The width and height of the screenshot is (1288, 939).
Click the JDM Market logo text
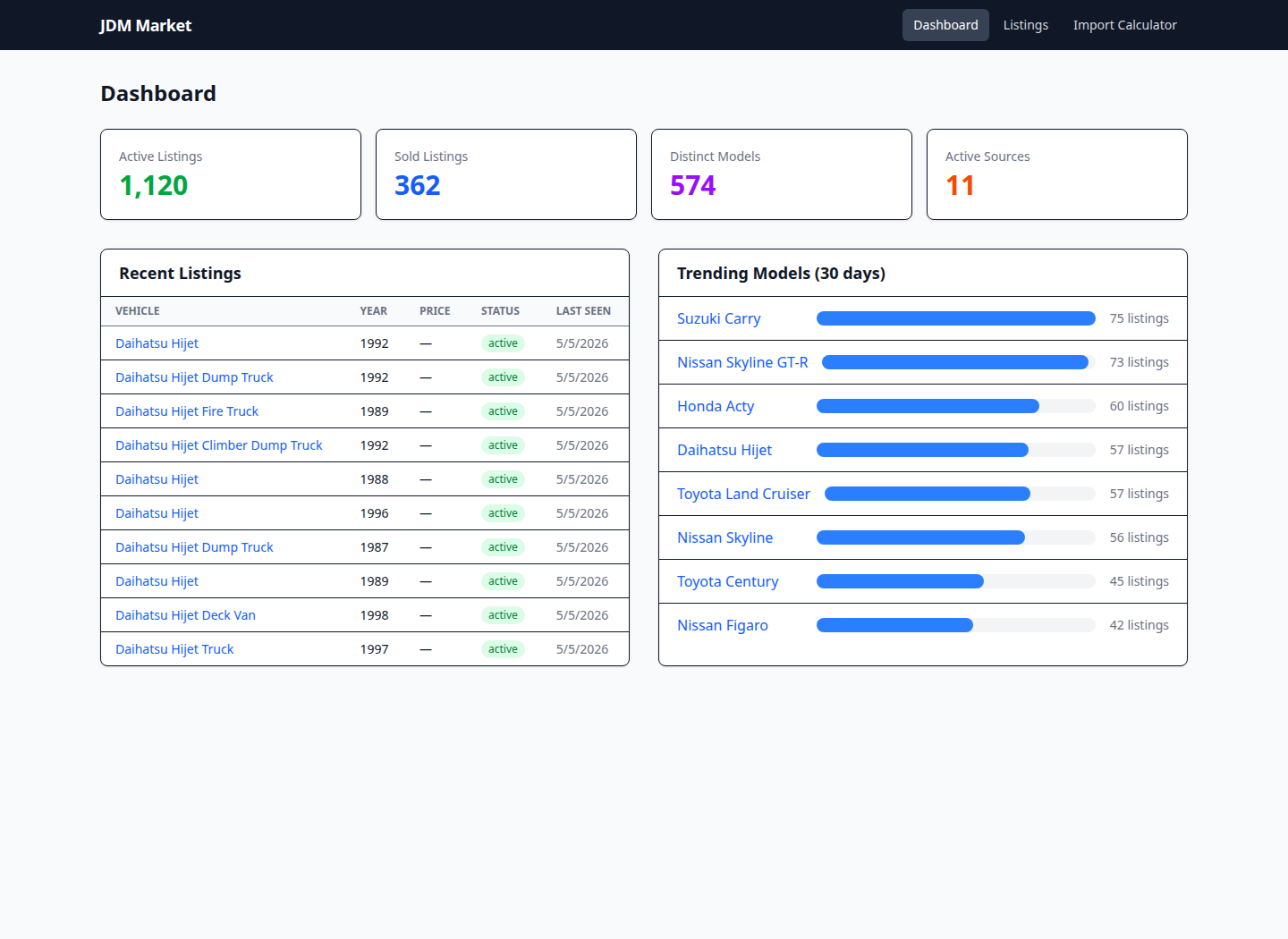point(146,25)
